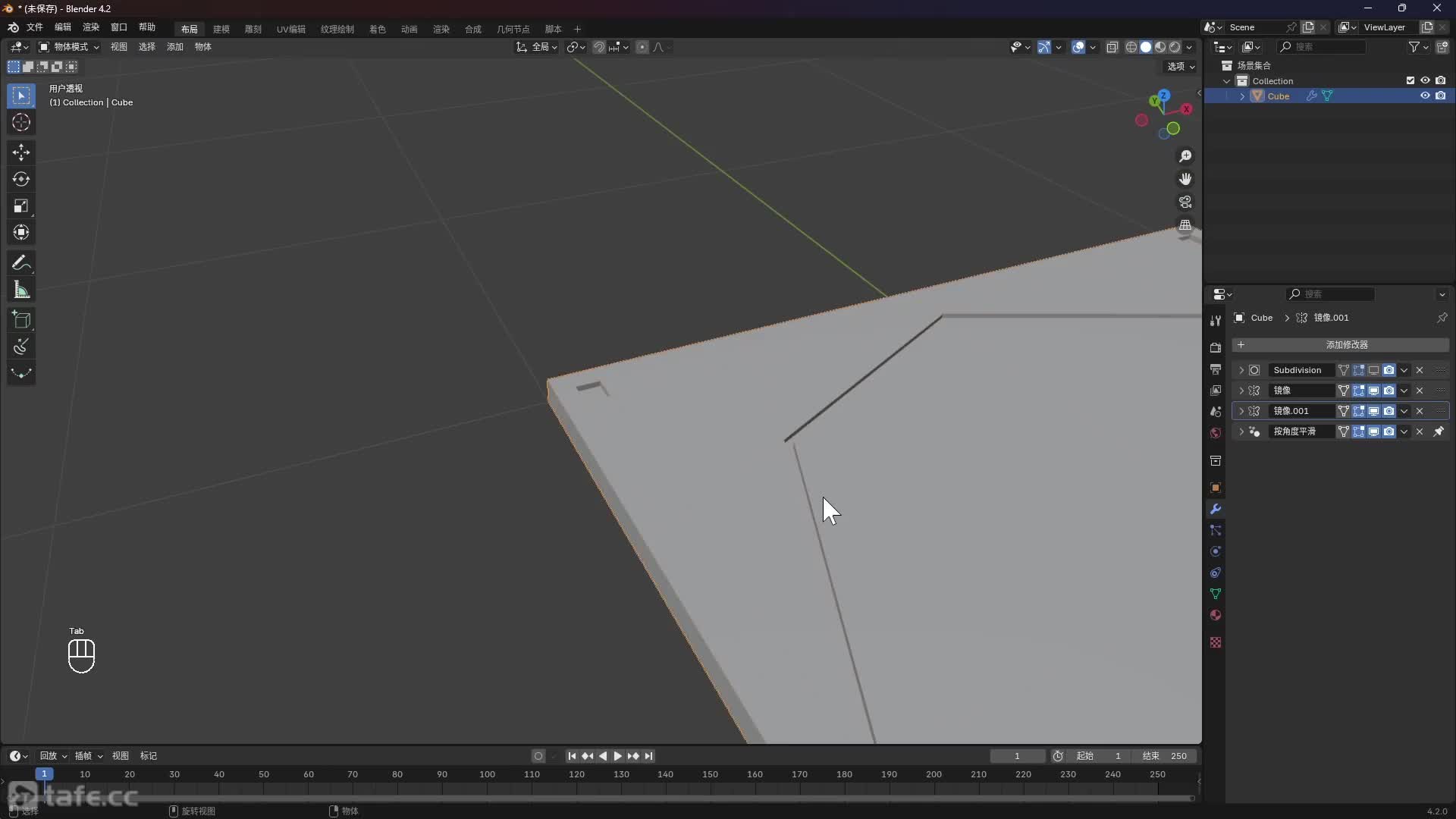The height and width of the screenshot is (819, 1456).
Task: Remove the 镜像 modifier
Action: (1420, 391)
